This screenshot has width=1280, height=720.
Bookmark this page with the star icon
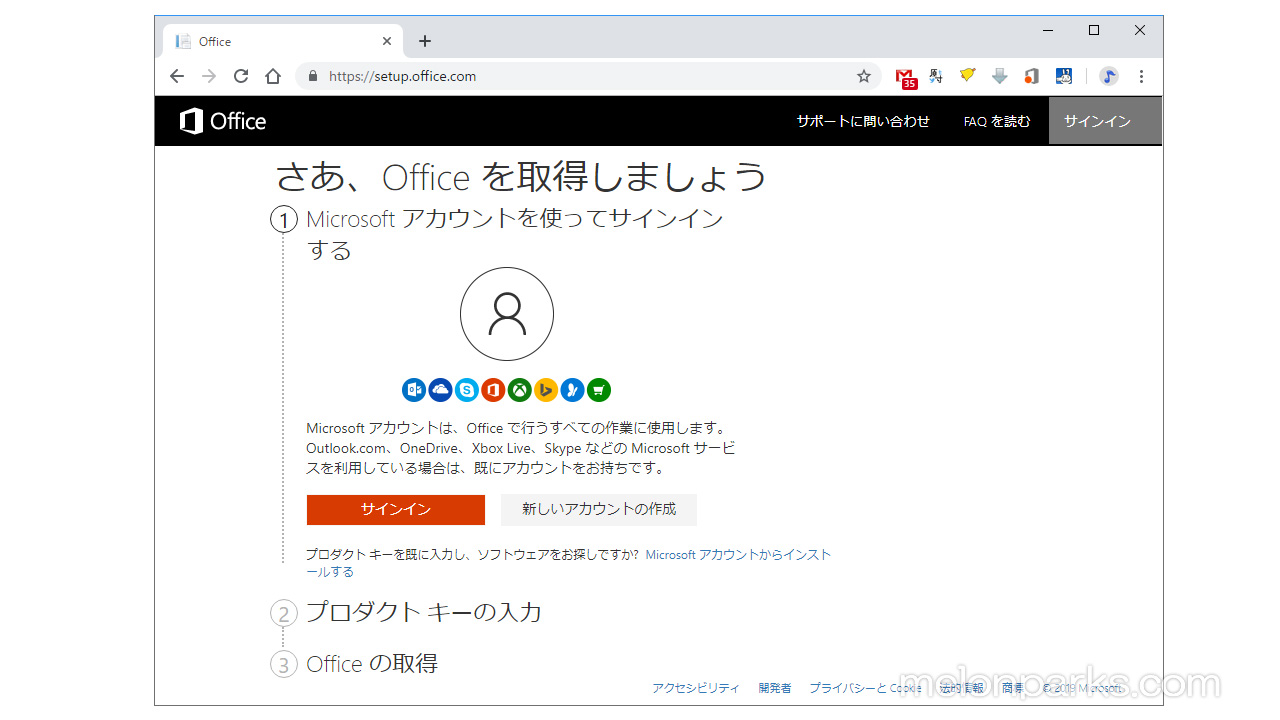pyautogui.click(x=864, y=76)
